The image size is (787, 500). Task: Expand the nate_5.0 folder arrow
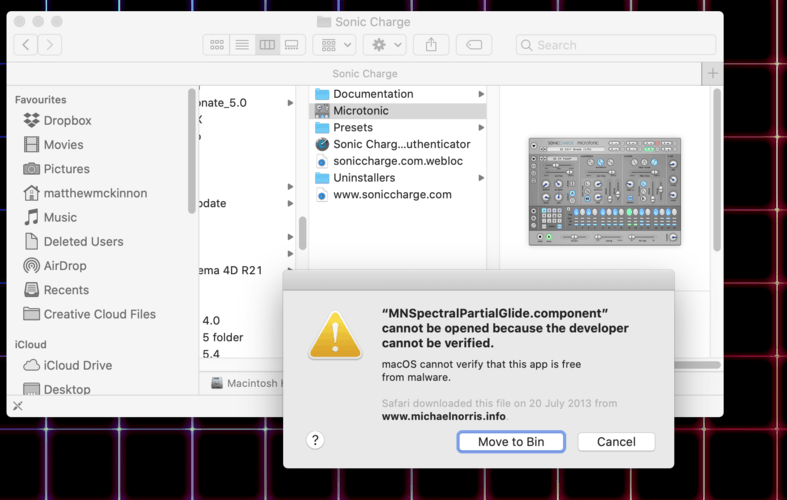(290, 102)
